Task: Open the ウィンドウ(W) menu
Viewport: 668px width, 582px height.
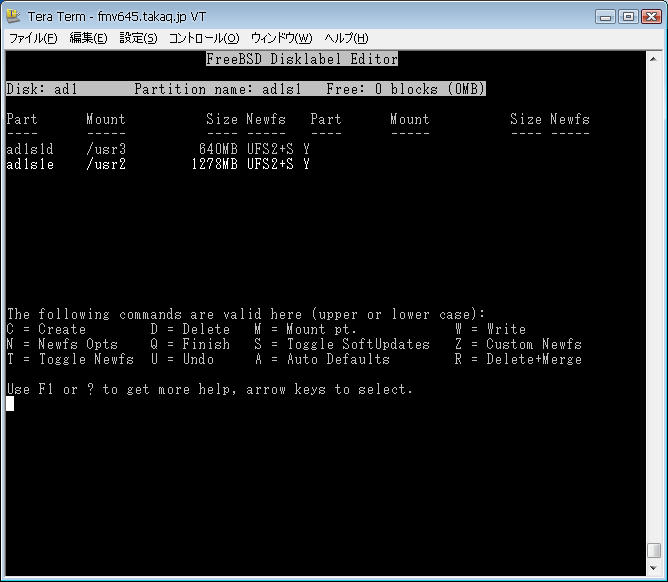Action: coord(281,38)
